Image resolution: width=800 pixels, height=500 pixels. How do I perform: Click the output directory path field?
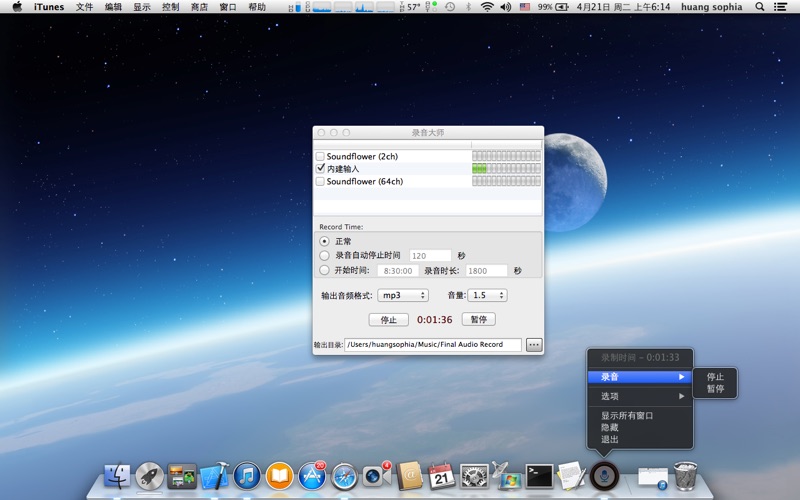[x=433, y=345]
